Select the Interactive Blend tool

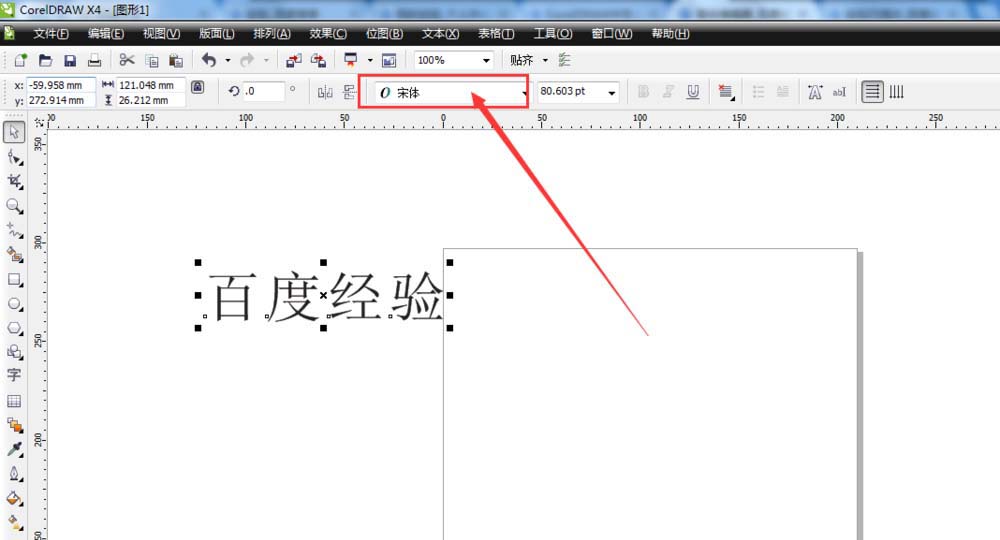[15, 425]
